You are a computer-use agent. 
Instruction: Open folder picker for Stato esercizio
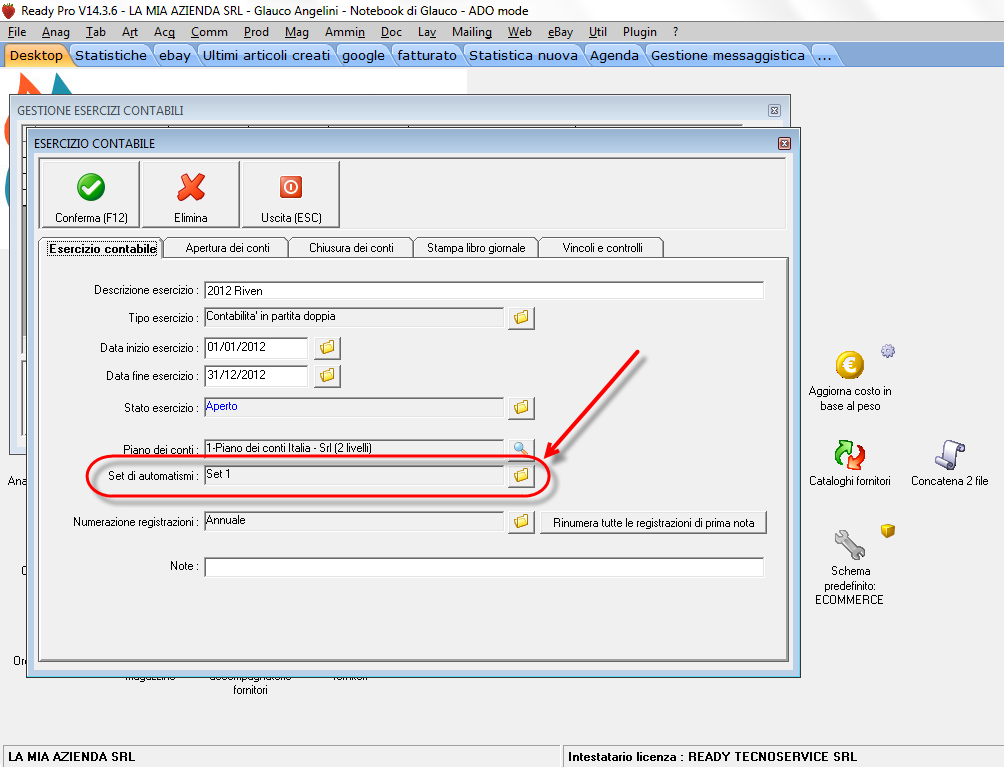(x=521, y=407)
